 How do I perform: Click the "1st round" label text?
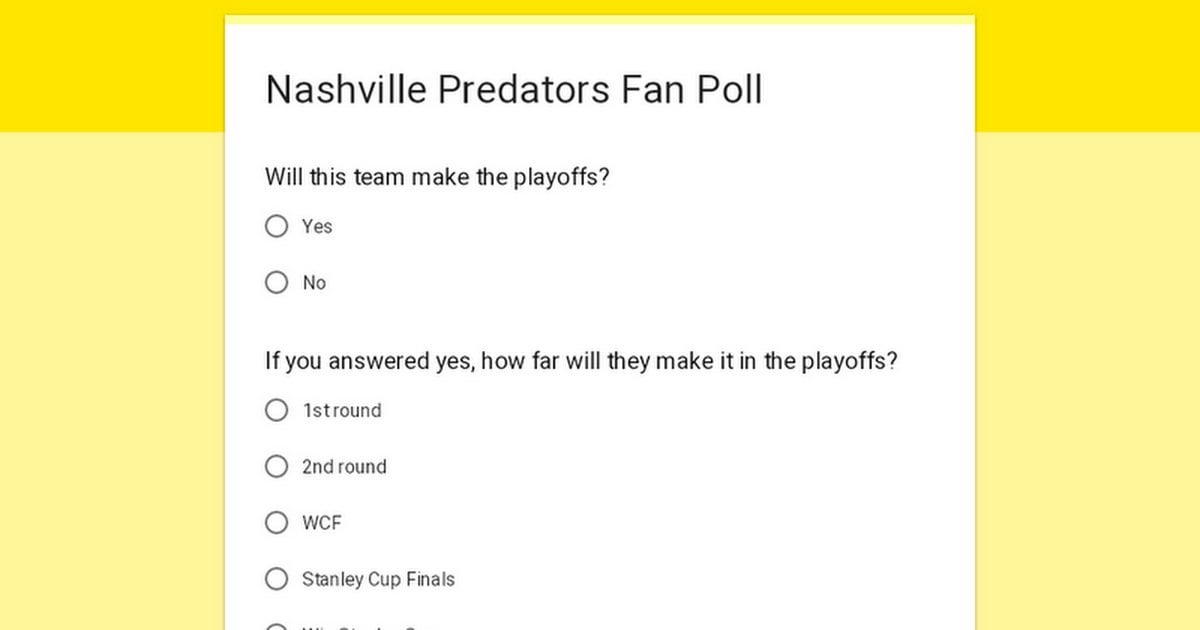pyautogui.click(x=342, y=411)
